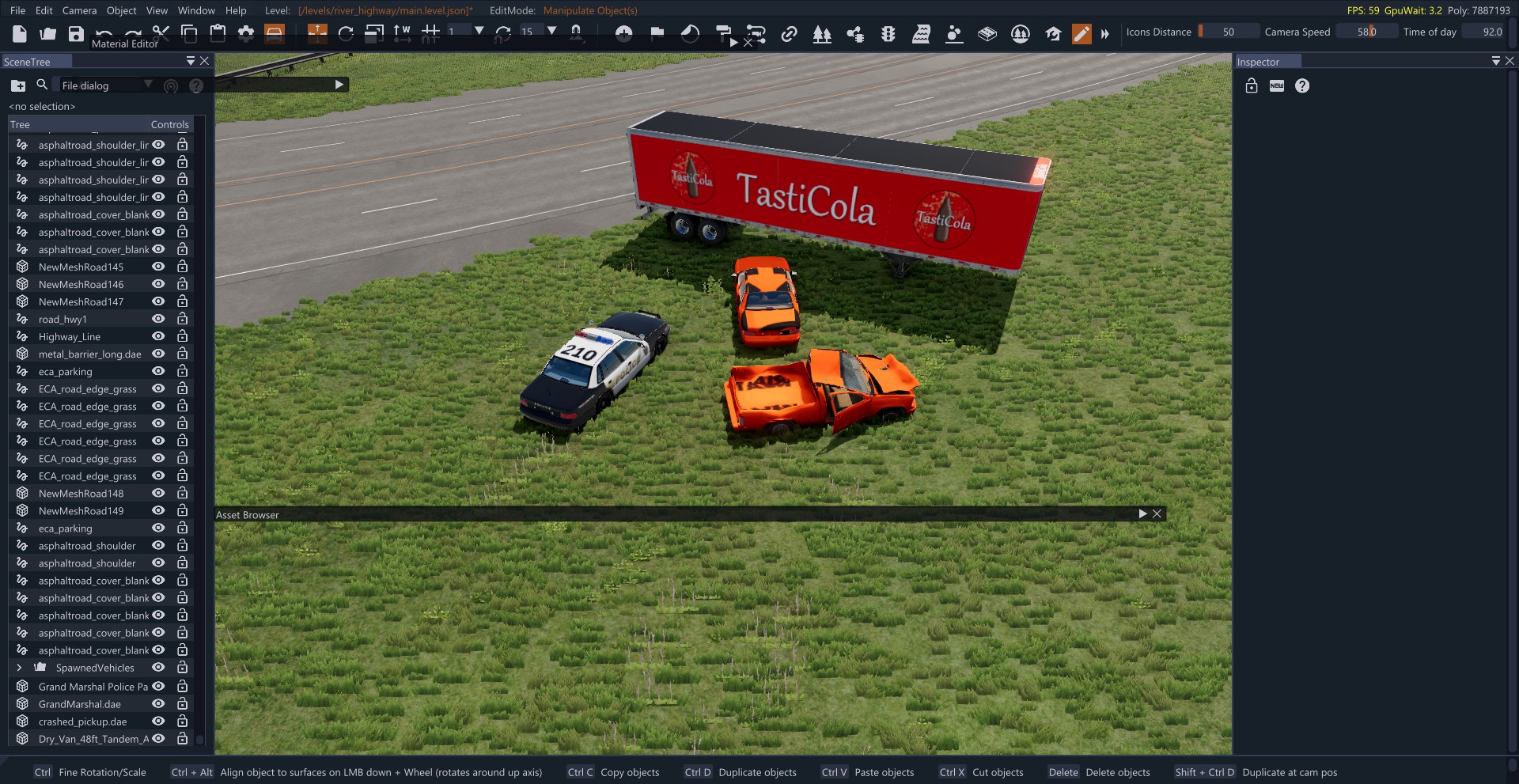Expand the SpawnedVehicles folder
Image resolution: width=1519 pixels, height=784 pixels.
click(20, 668)
